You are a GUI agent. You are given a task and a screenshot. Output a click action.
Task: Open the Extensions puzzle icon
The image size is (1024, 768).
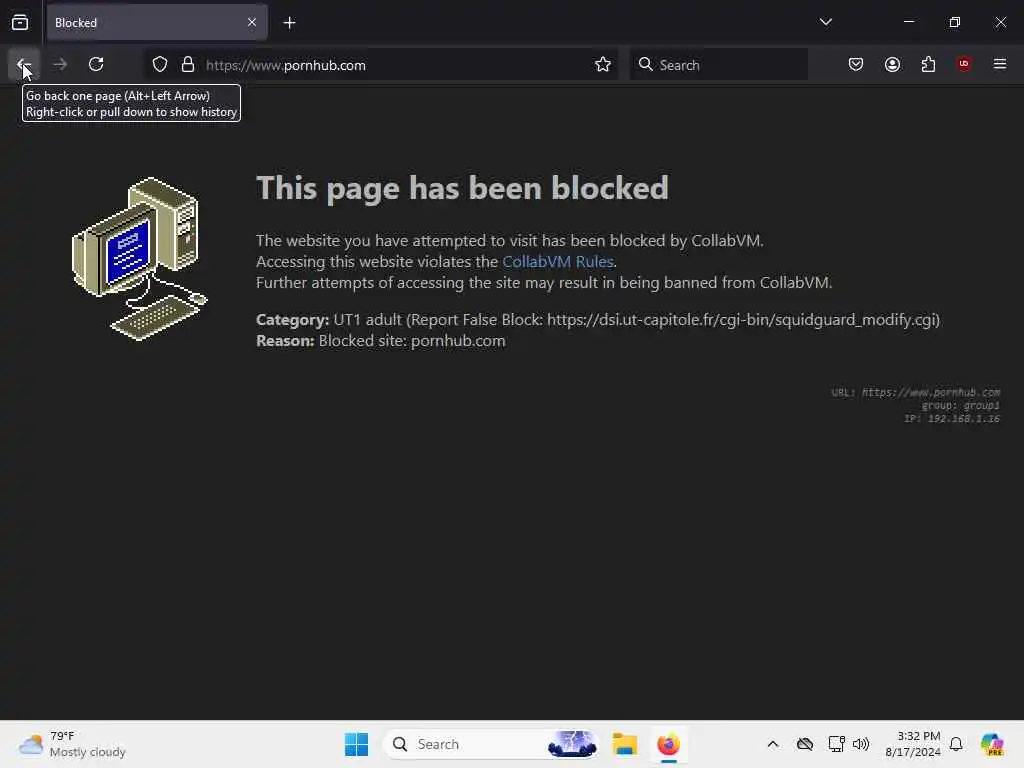[928, 64]
